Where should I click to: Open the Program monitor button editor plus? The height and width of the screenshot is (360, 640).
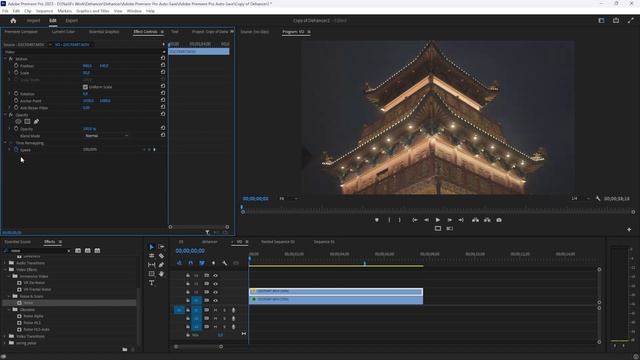tap(629, 229)
